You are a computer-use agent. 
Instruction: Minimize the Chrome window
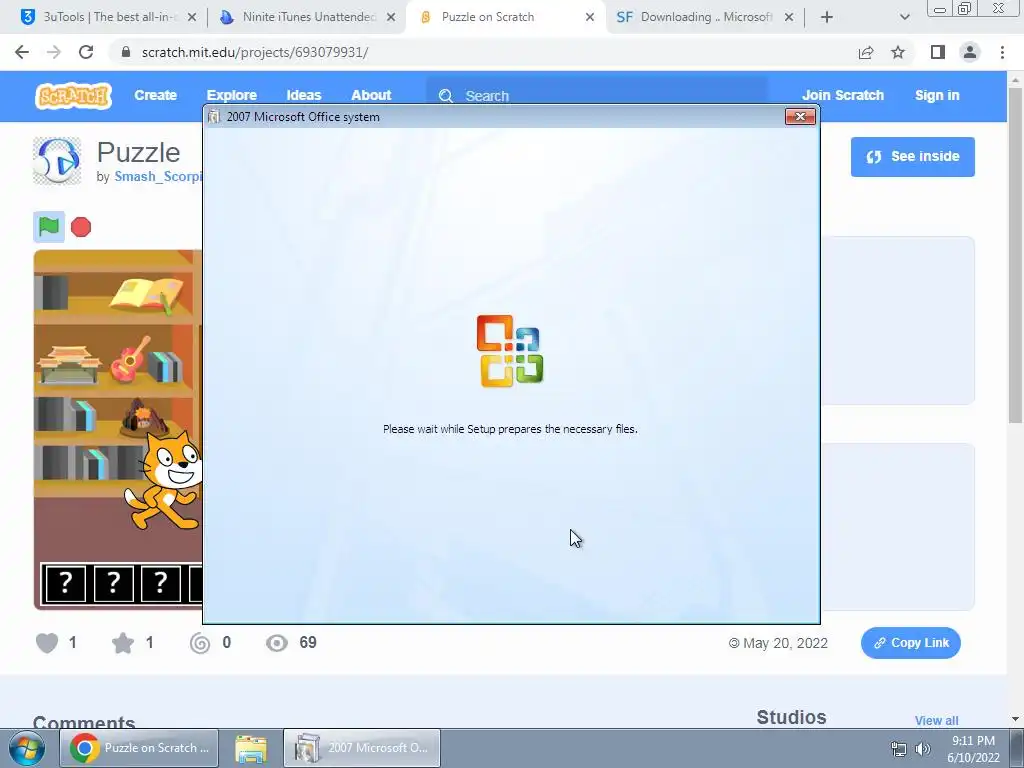point(940,9)
